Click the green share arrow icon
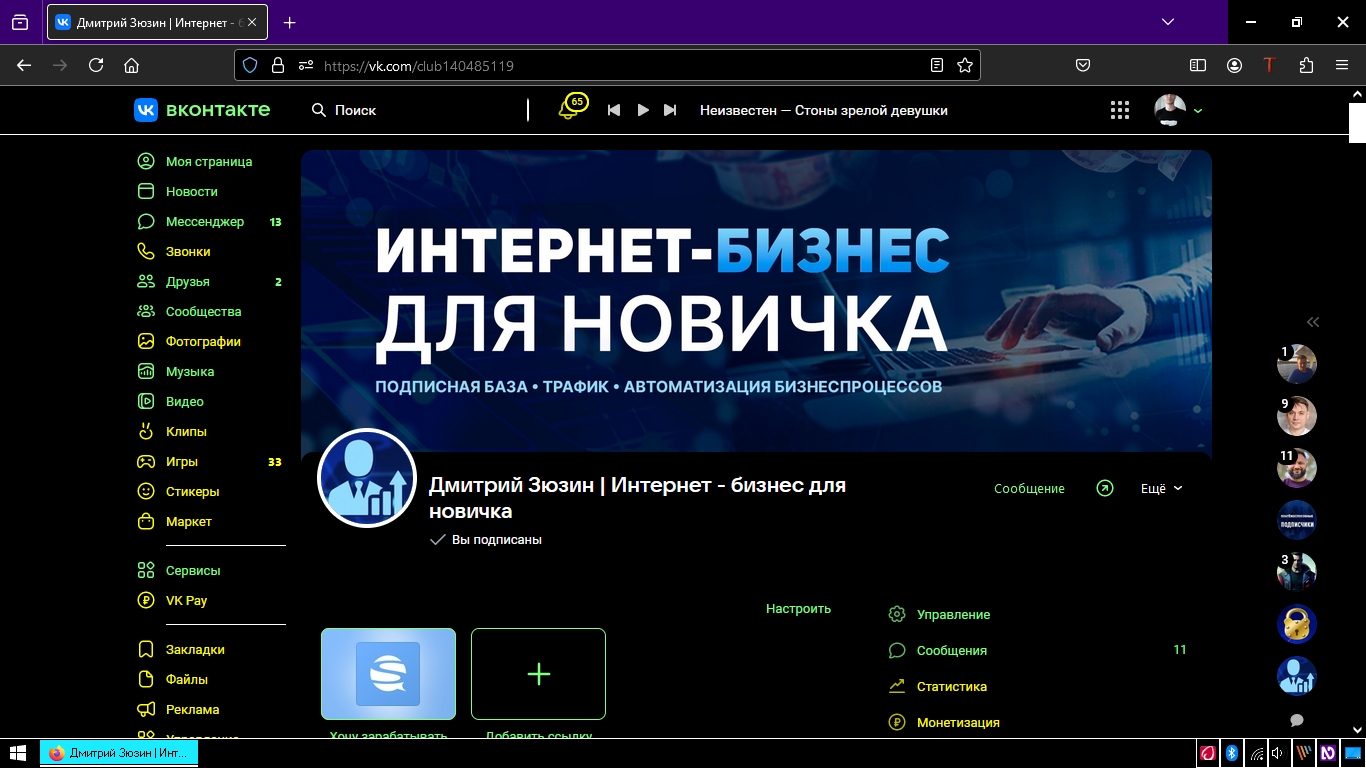The width and height of the screenshot is (1366, 768). tap(1104, 488)
